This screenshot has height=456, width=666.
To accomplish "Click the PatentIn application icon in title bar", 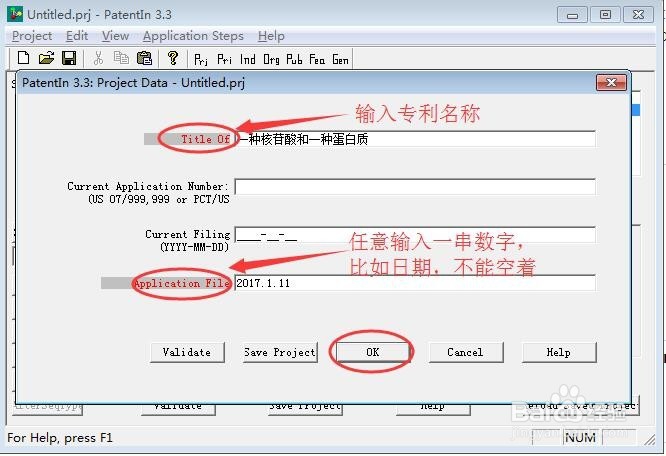I will (x=14, y=14).
